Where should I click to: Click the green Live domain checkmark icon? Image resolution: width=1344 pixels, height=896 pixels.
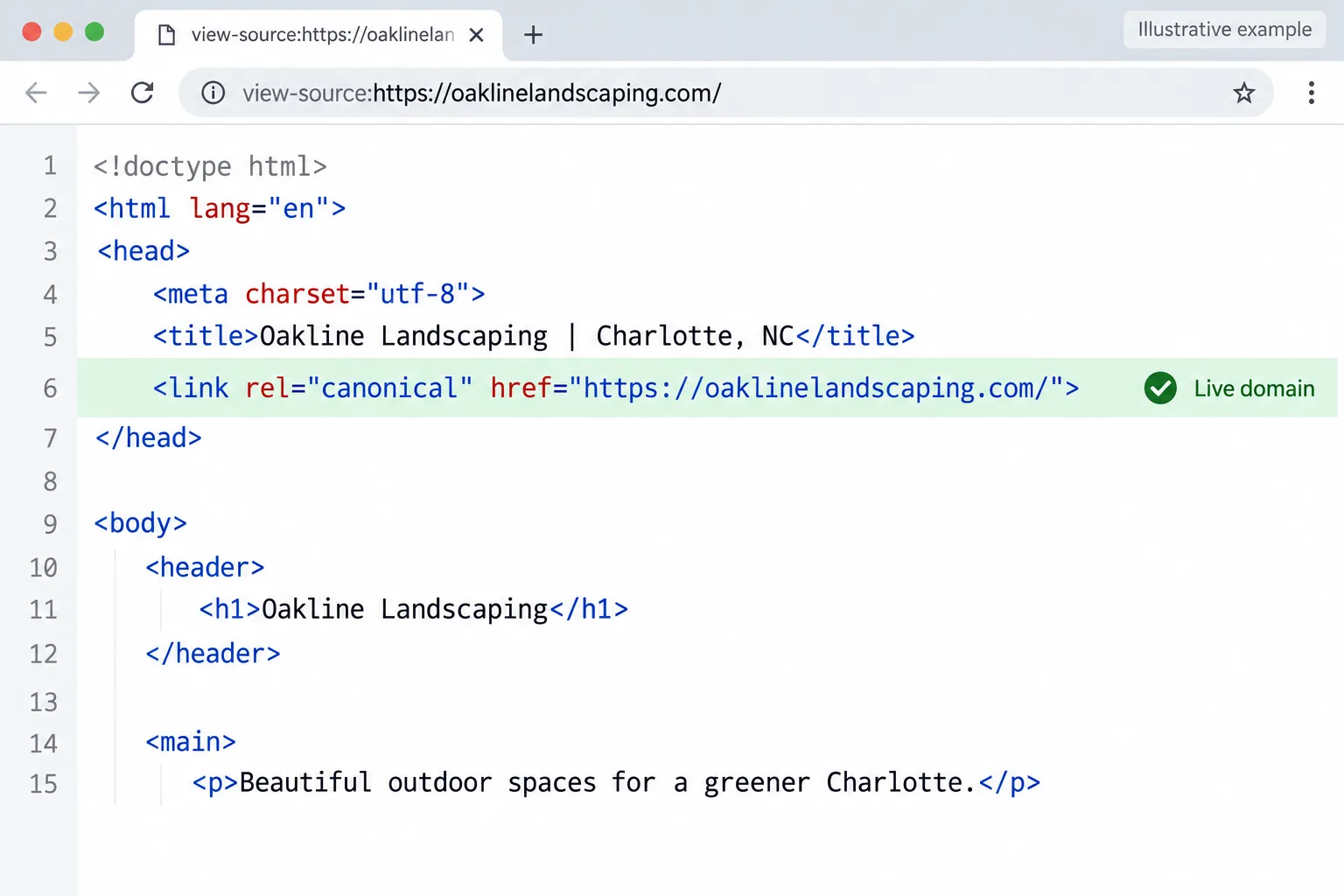pyautogui.click(x=1160, y=388)
